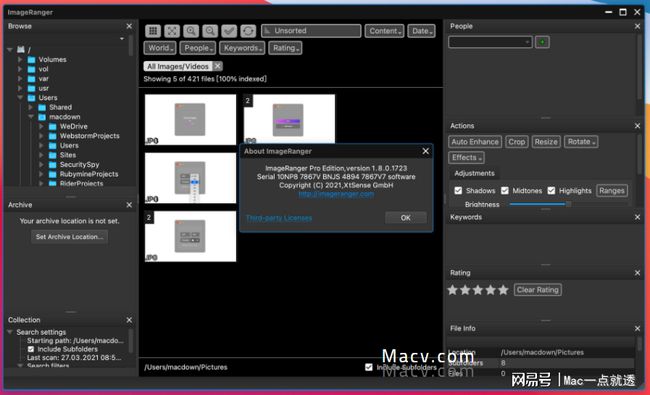Click the fullscreen expand arrows icon
The image size is (650, 395).
click(x=172, y=31)
